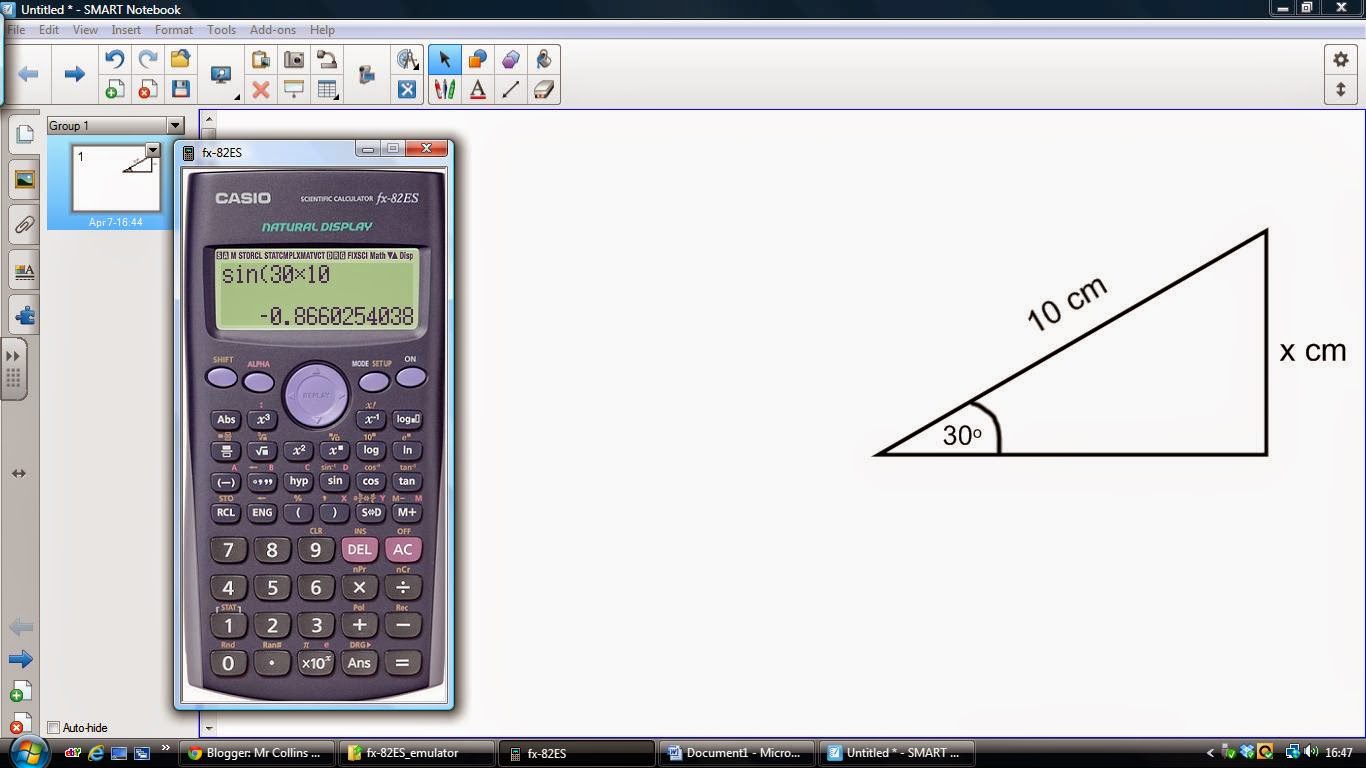
Task: Open the Insert menu
Action: pyautogui.click(x=126, y=30)
